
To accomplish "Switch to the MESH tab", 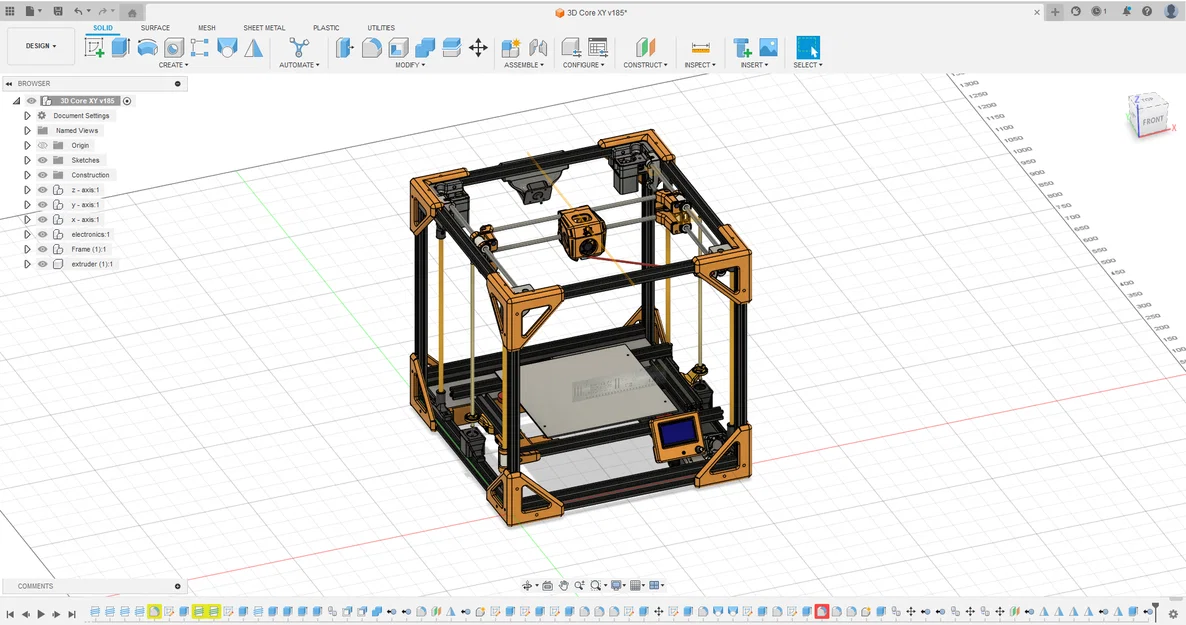I will 207,28.
